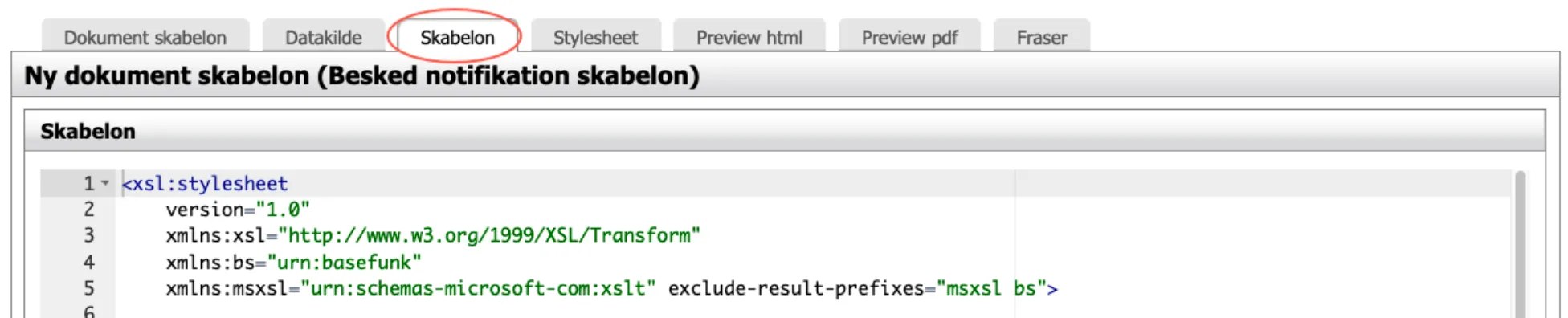Switch to Preview html tab

(749, 37)
